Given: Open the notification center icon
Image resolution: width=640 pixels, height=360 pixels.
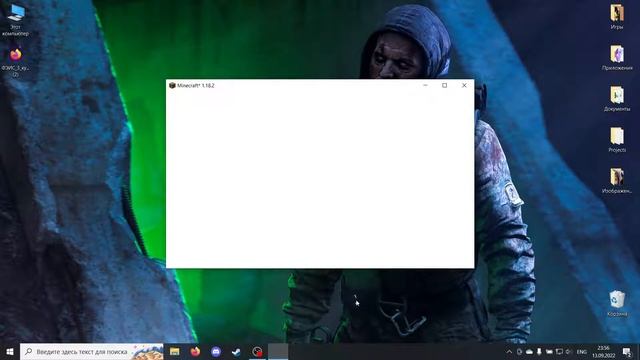Looking at the screenshot, I should (627, 351).
